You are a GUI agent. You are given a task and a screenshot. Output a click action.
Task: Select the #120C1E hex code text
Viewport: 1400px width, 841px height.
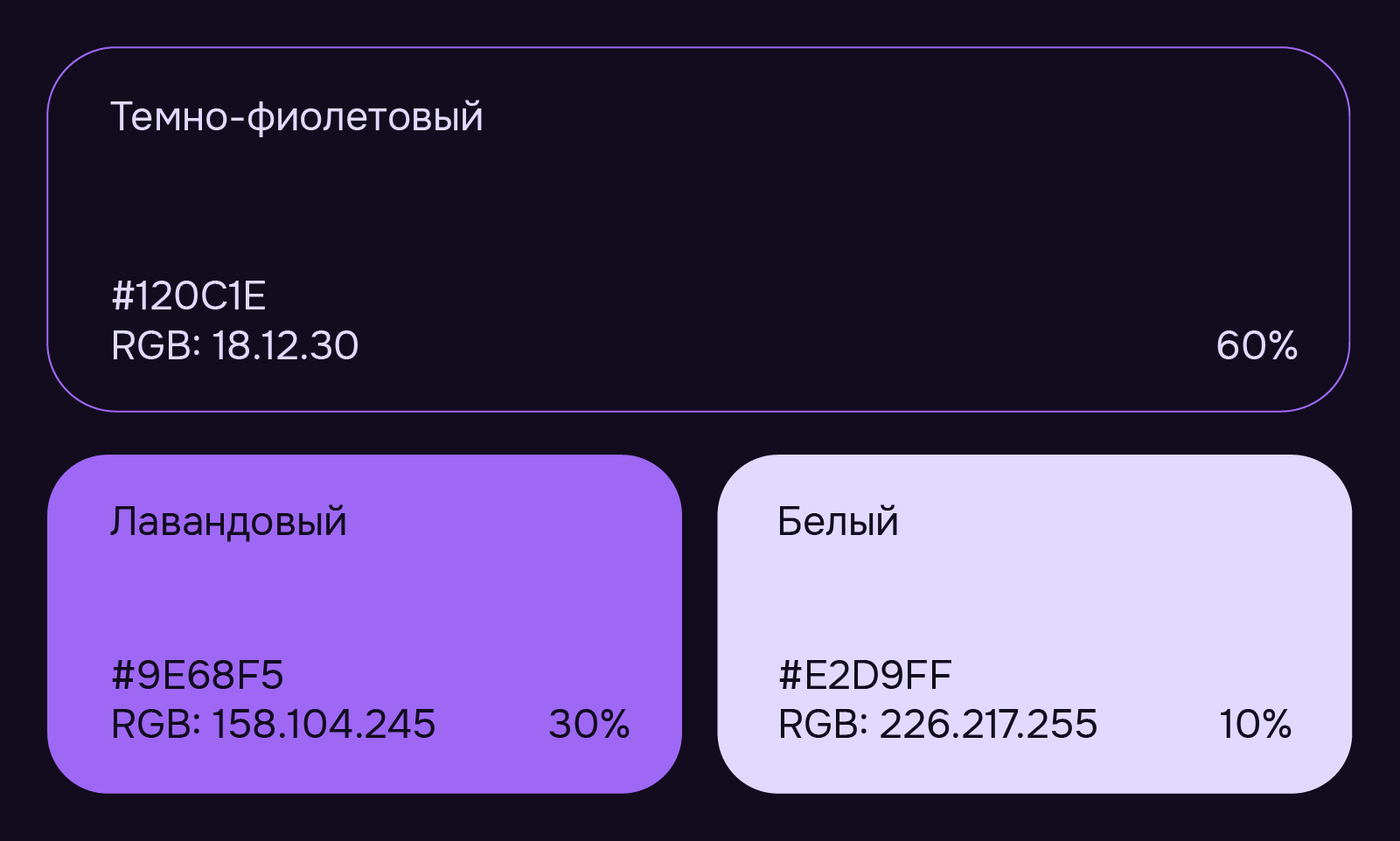coord(189,296)
